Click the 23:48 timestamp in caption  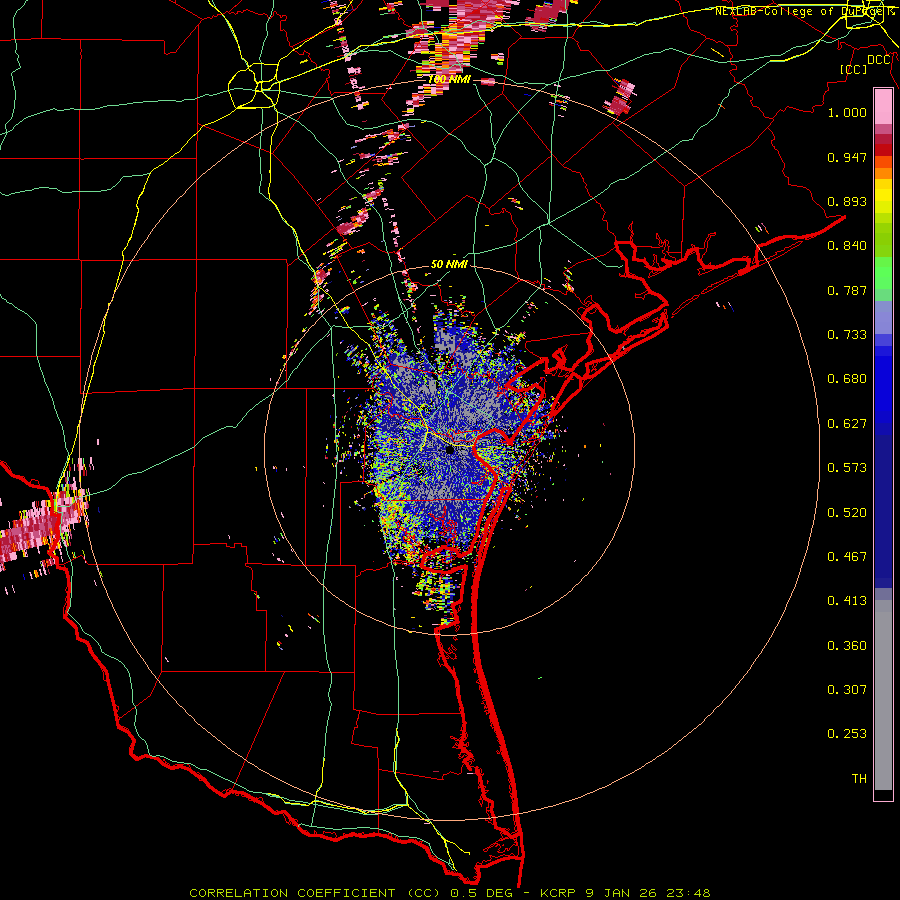coord(689,893)
